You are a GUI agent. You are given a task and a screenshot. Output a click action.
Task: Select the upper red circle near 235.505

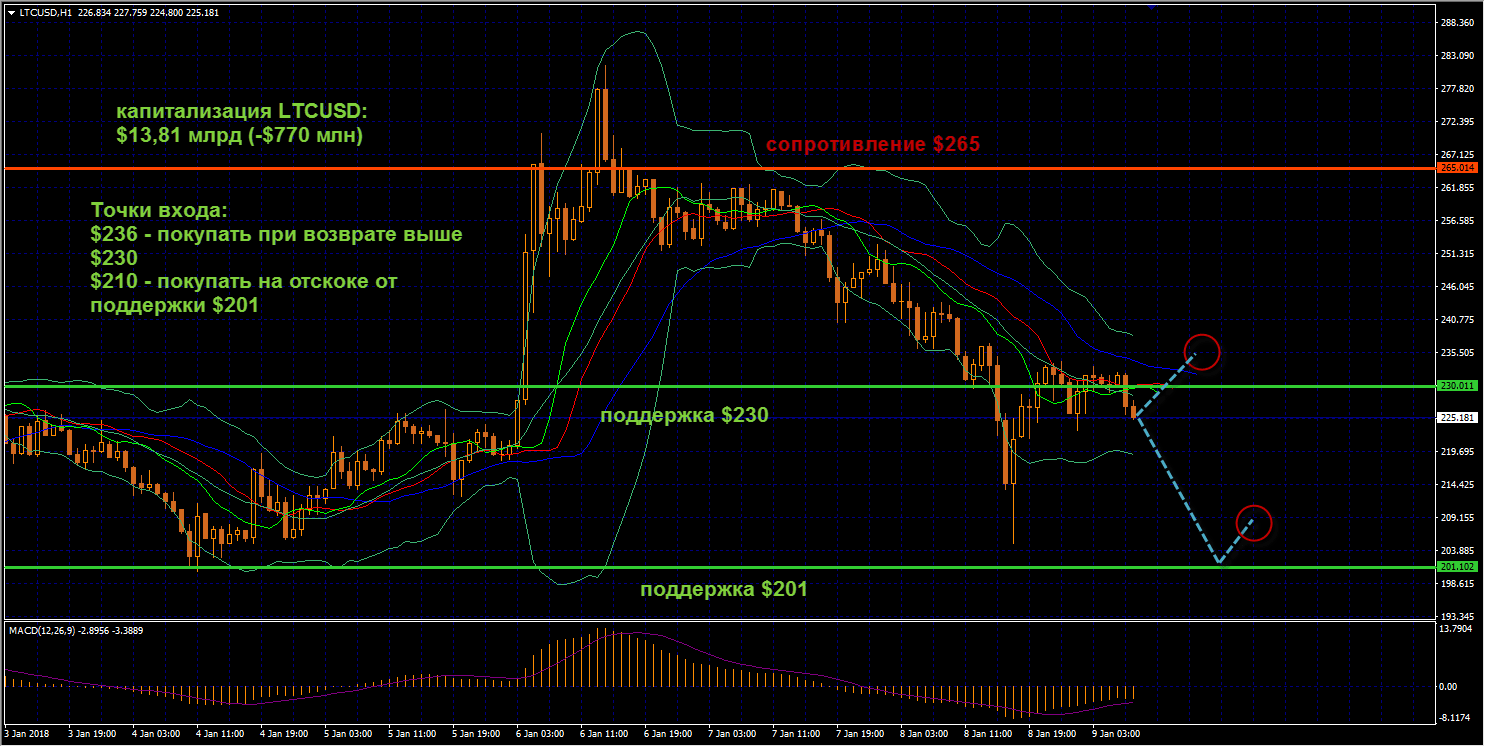click(1202, 351)
